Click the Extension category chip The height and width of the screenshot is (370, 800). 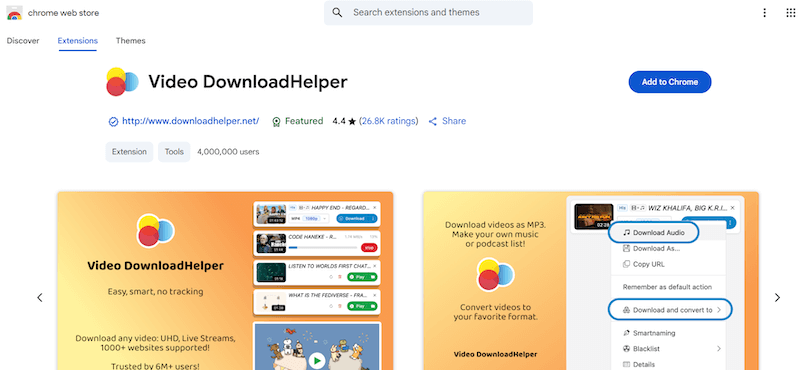[x=129, y=152]
